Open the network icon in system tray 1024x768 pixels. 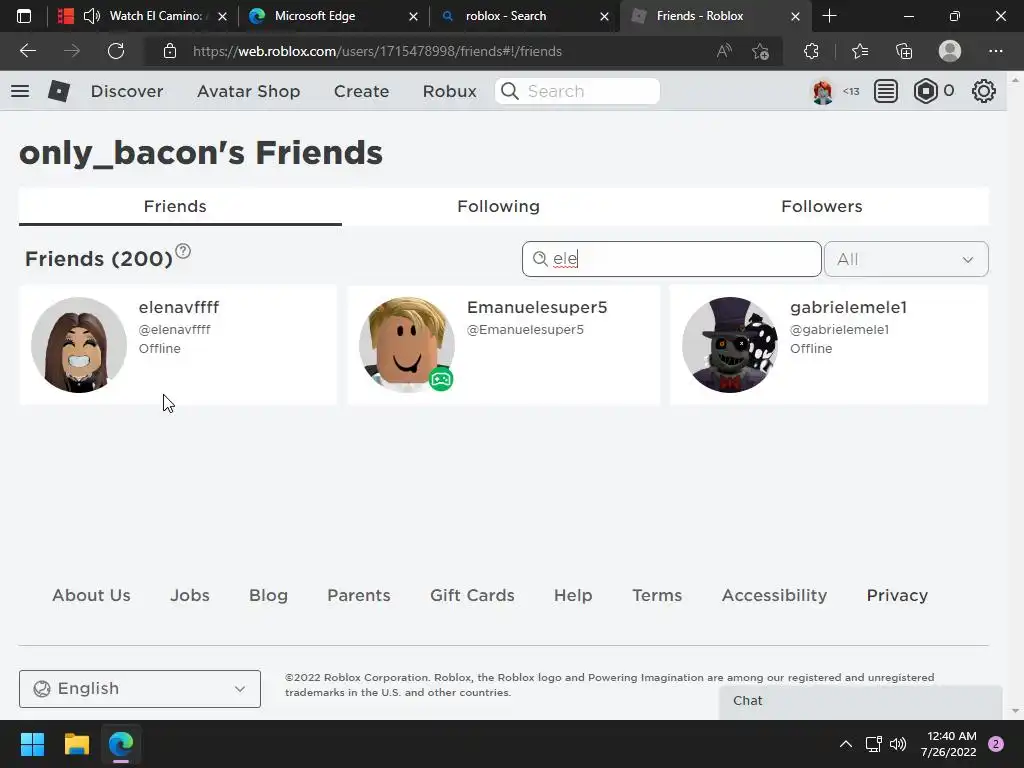(x=873, y=744)
